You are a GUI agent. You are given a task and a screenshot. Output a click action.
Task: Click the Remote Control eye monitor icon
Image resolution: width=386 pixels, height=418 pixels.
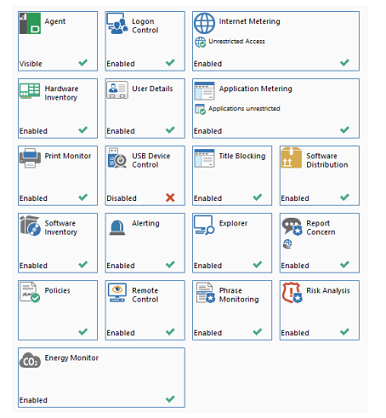117,293
